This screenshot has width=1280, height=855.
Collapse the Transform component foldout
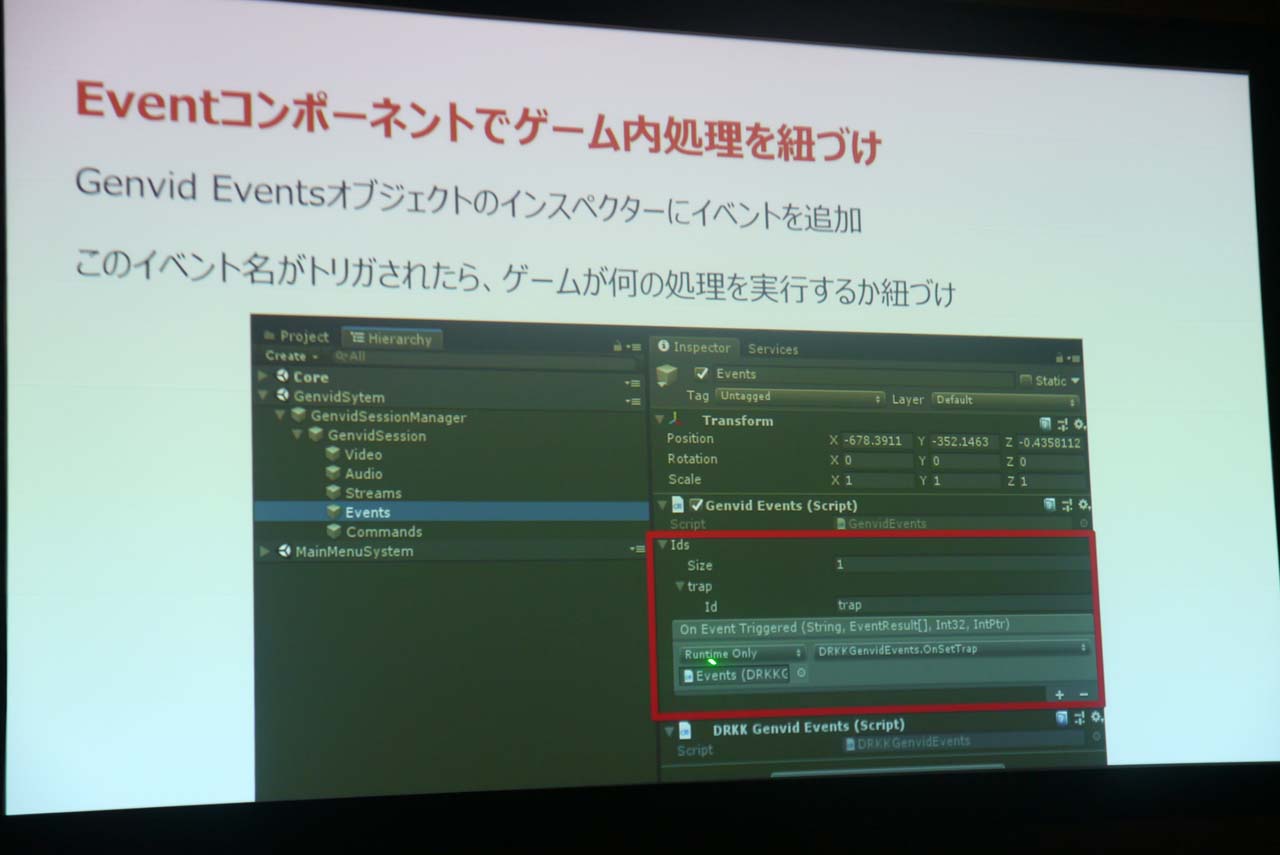pyautogui.click(x=659, y=419)
